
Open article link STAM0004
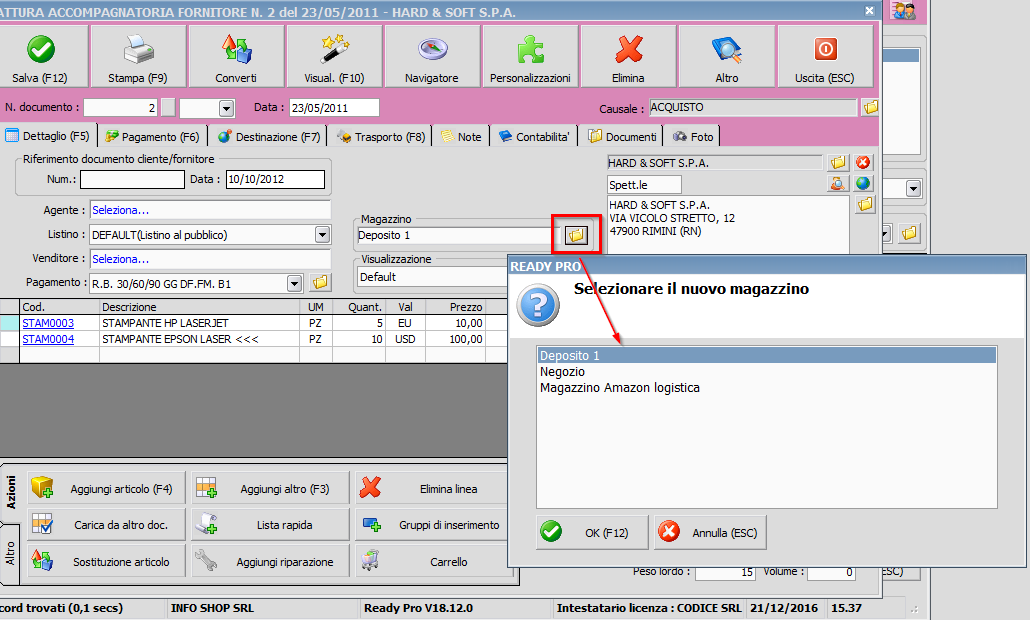[48, 339]
